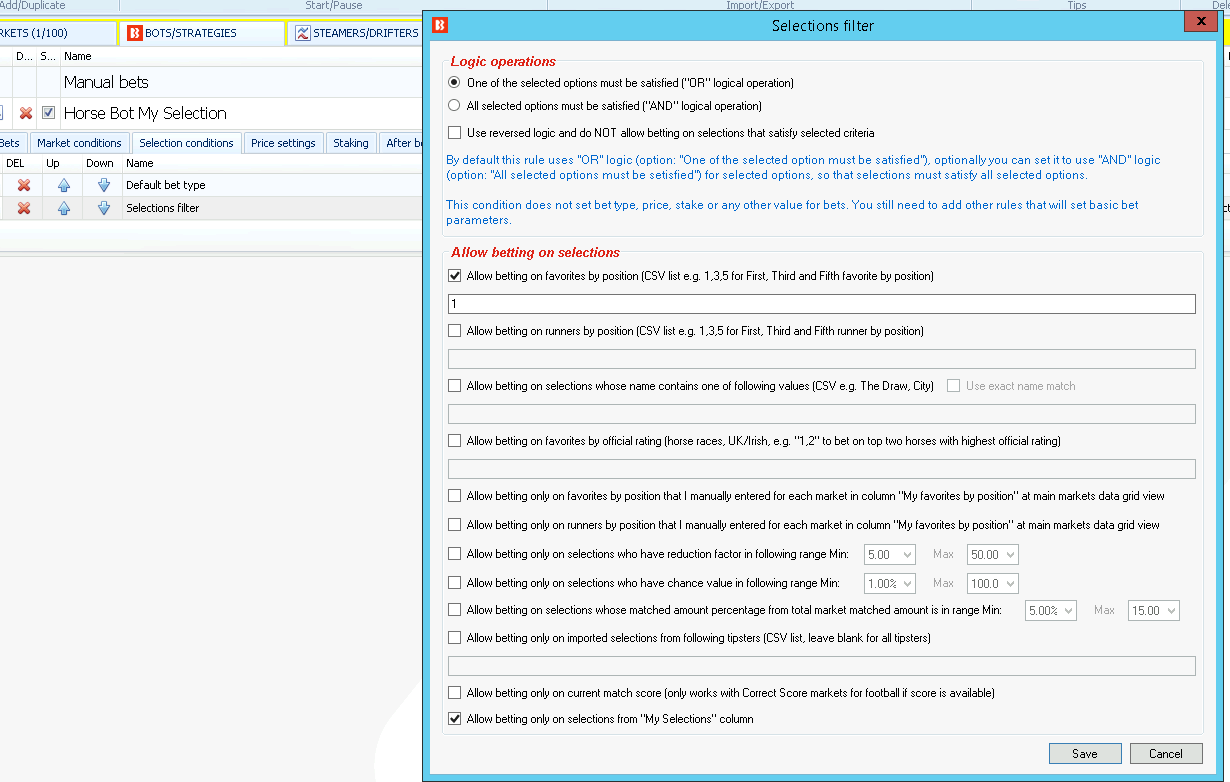This screenshot has width=1230, height=782.
Task: Check only manually entered favorites by position option
Action: pyautogui.click(x=455, y=496)
